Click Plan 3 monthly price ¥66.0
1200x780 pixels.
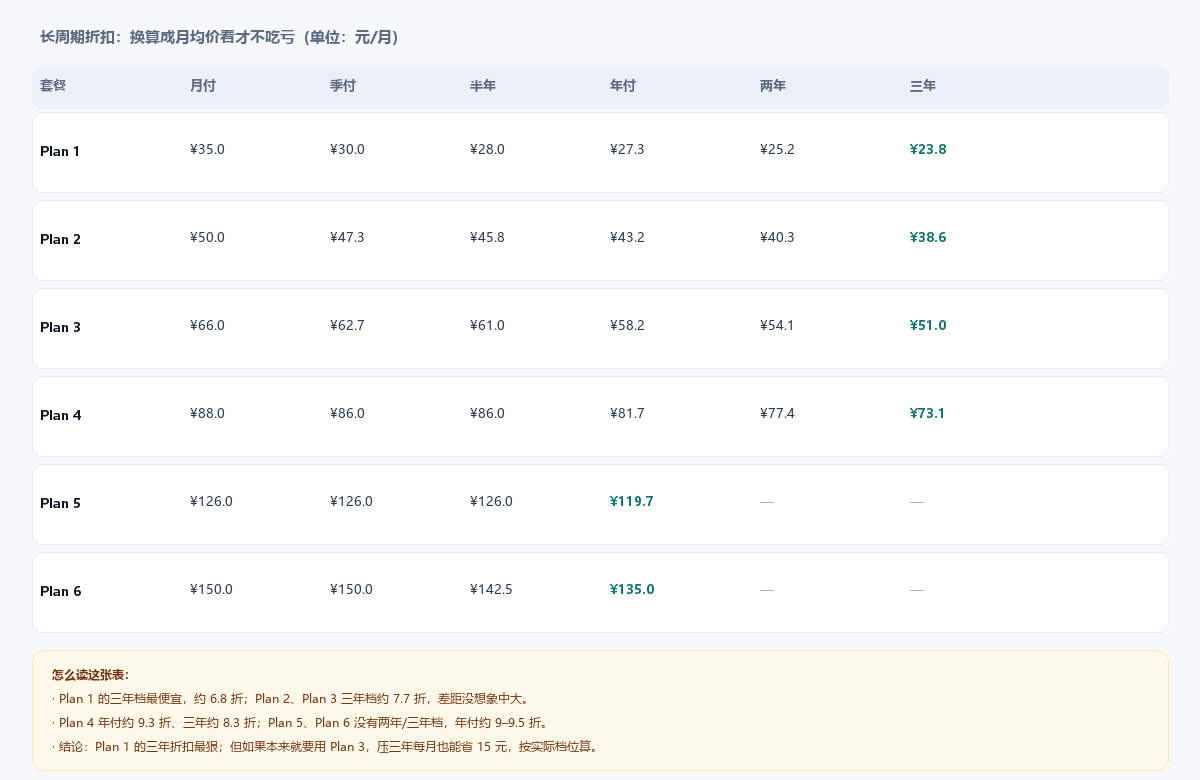[x=207, y=325]
